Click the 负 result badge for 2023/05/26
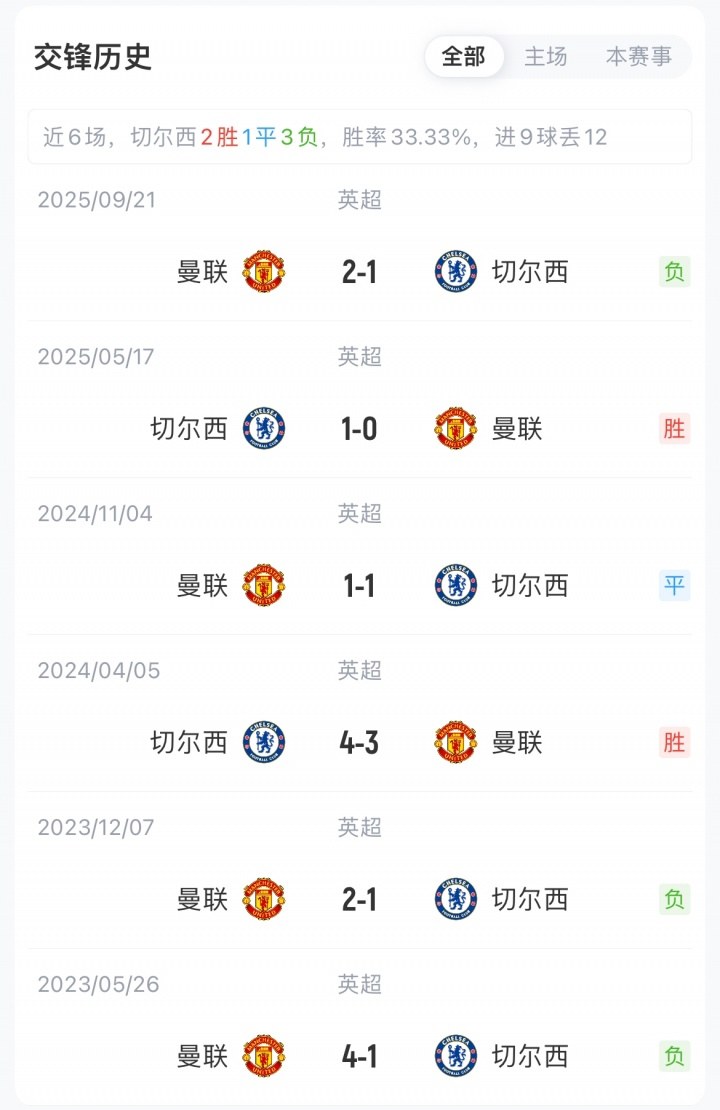Screen dimensions: 720x1110 pos(674,1056)
